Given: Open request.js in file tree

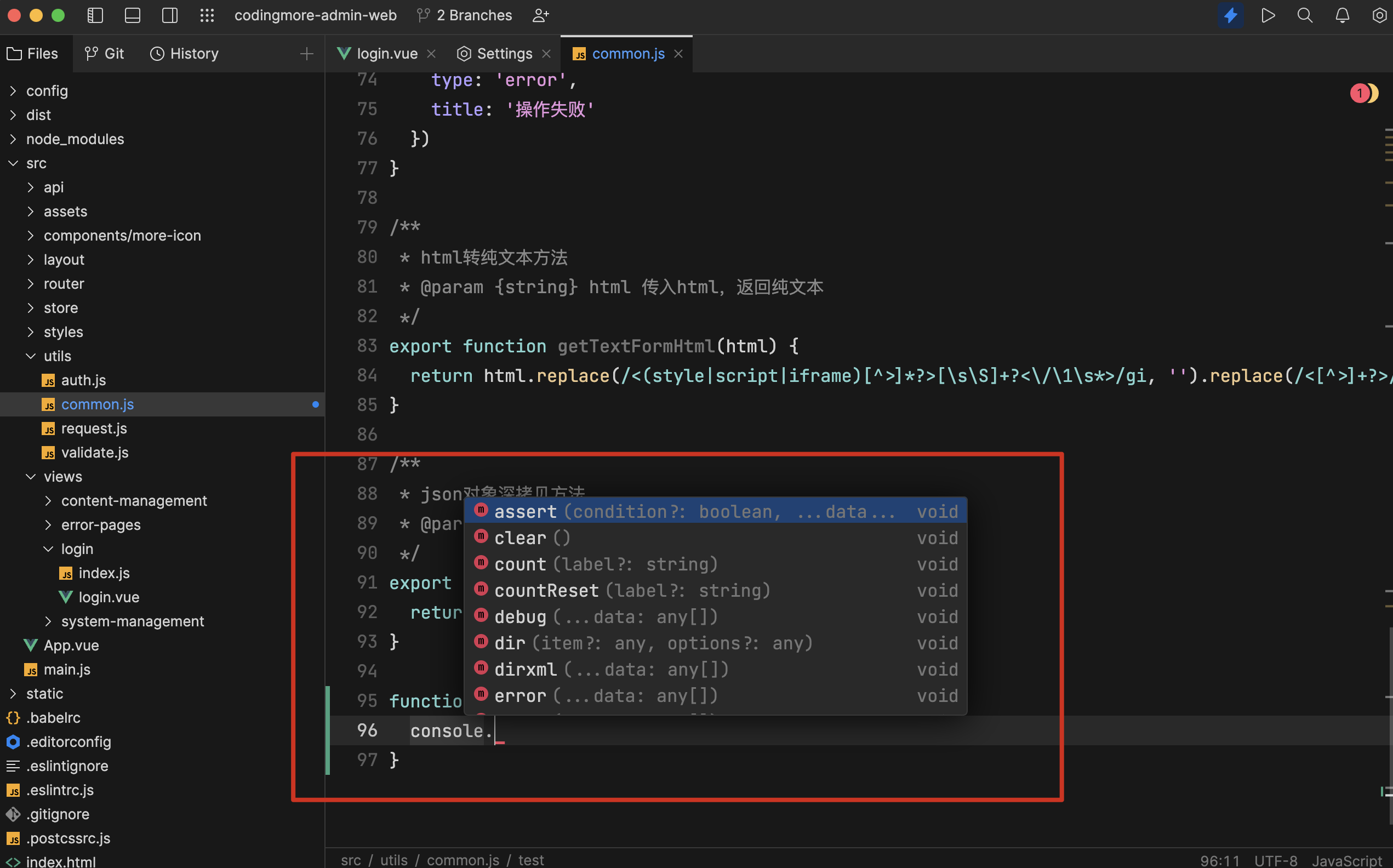Looking at the screenshot, I should pyautogui.click(x=94, y=429).
